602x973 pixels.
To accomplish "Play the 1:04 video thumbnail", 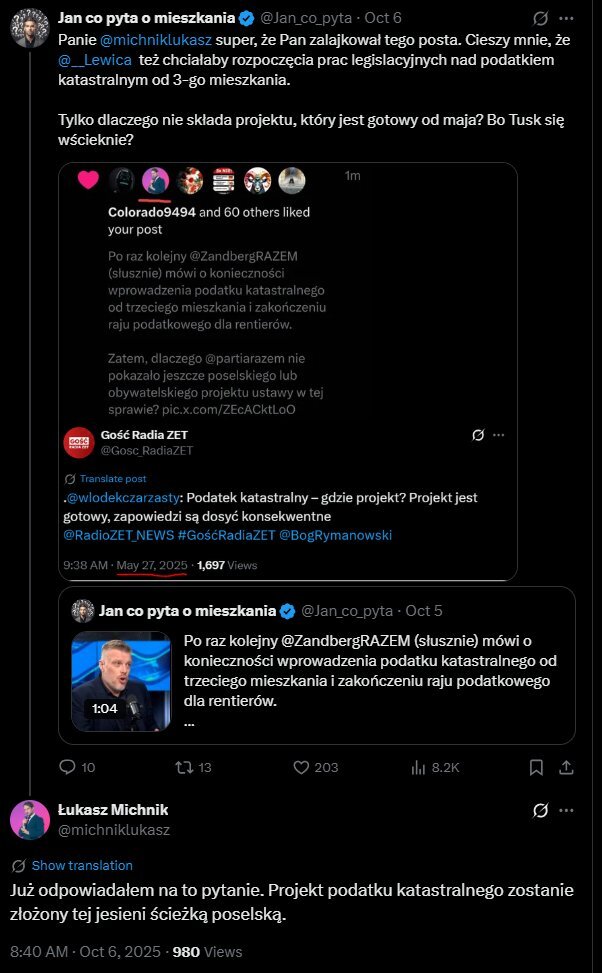I will 121,680.
